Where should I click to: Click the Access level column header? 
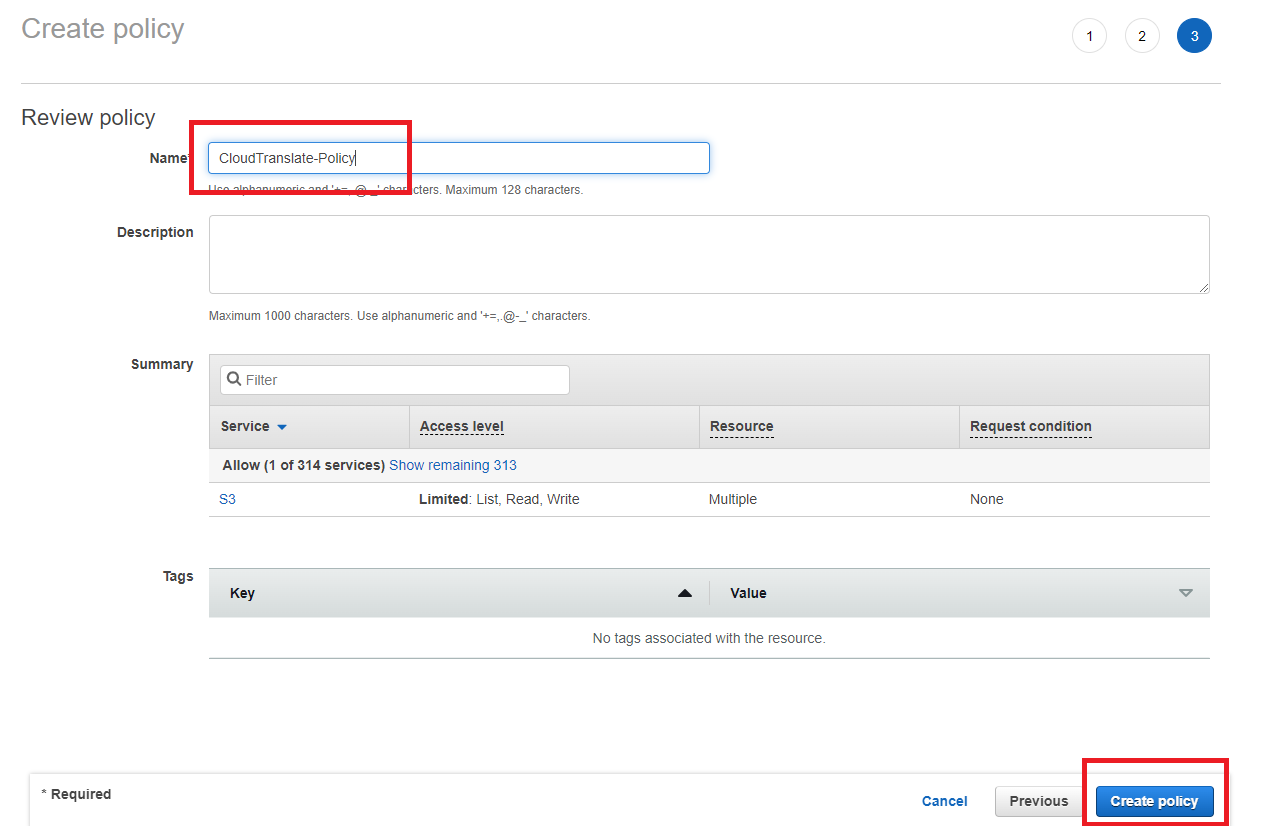point(461,427)
